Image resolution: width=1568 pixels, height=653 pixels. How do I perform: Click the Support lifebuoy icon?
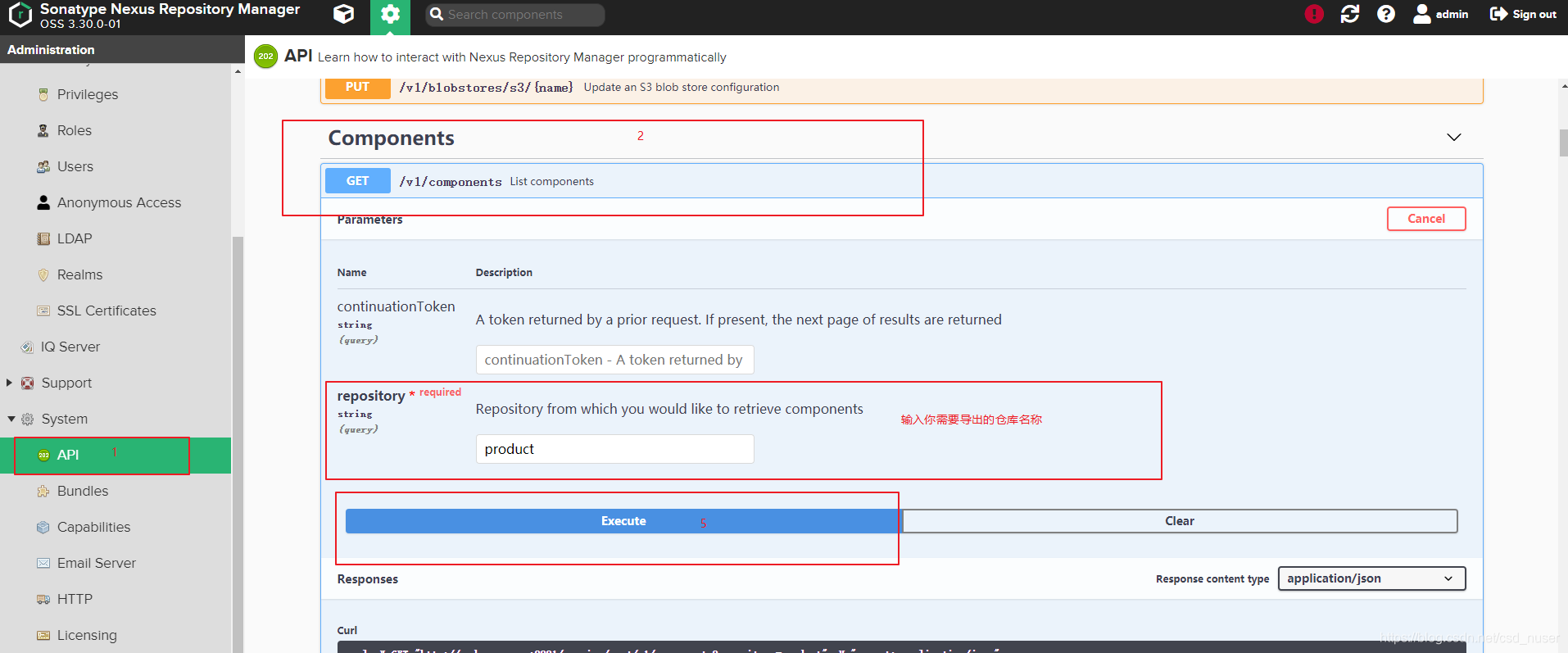(27, 383)
